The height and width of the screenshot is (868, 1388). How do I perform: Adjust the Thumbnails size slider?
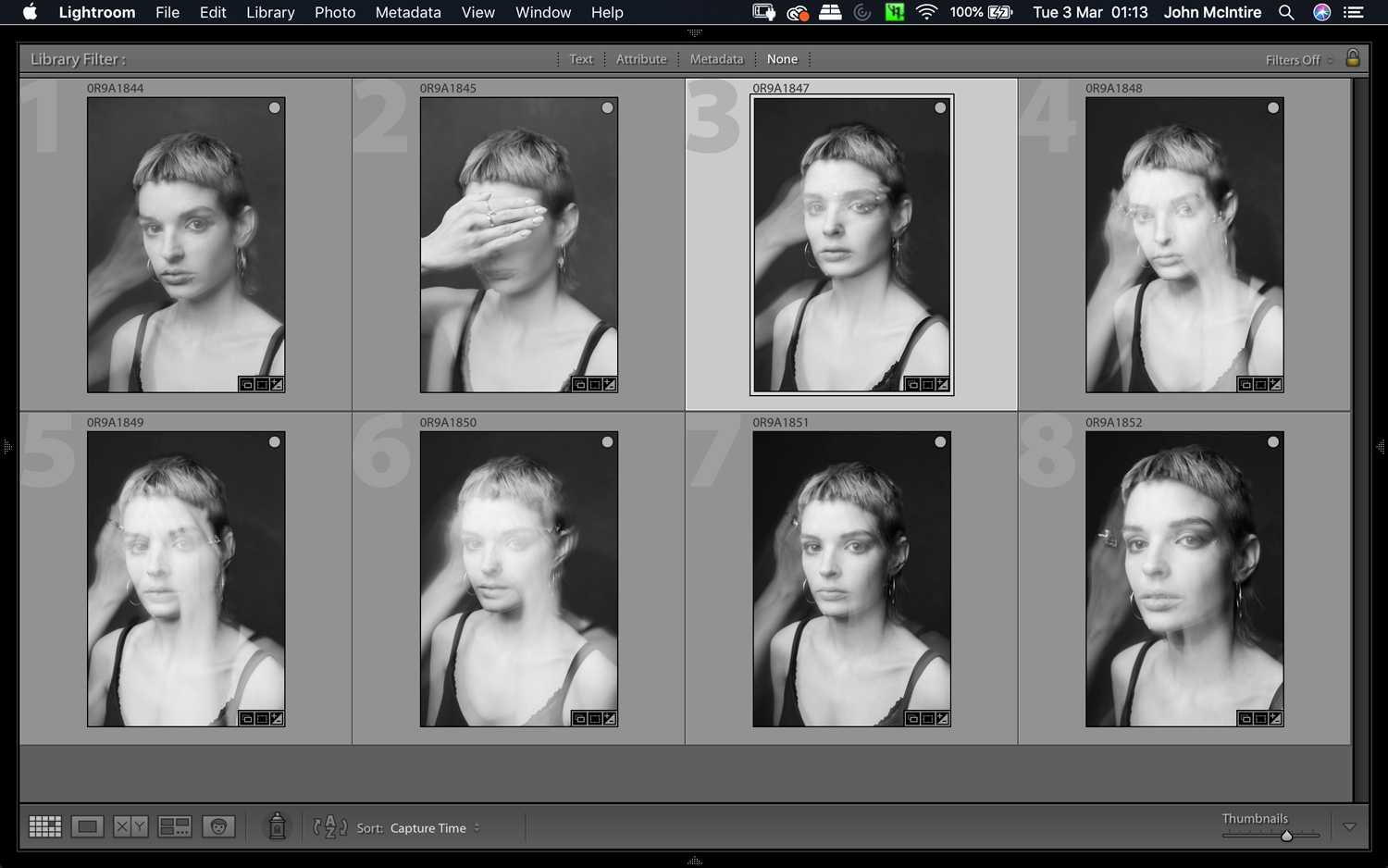(1285, 836)
